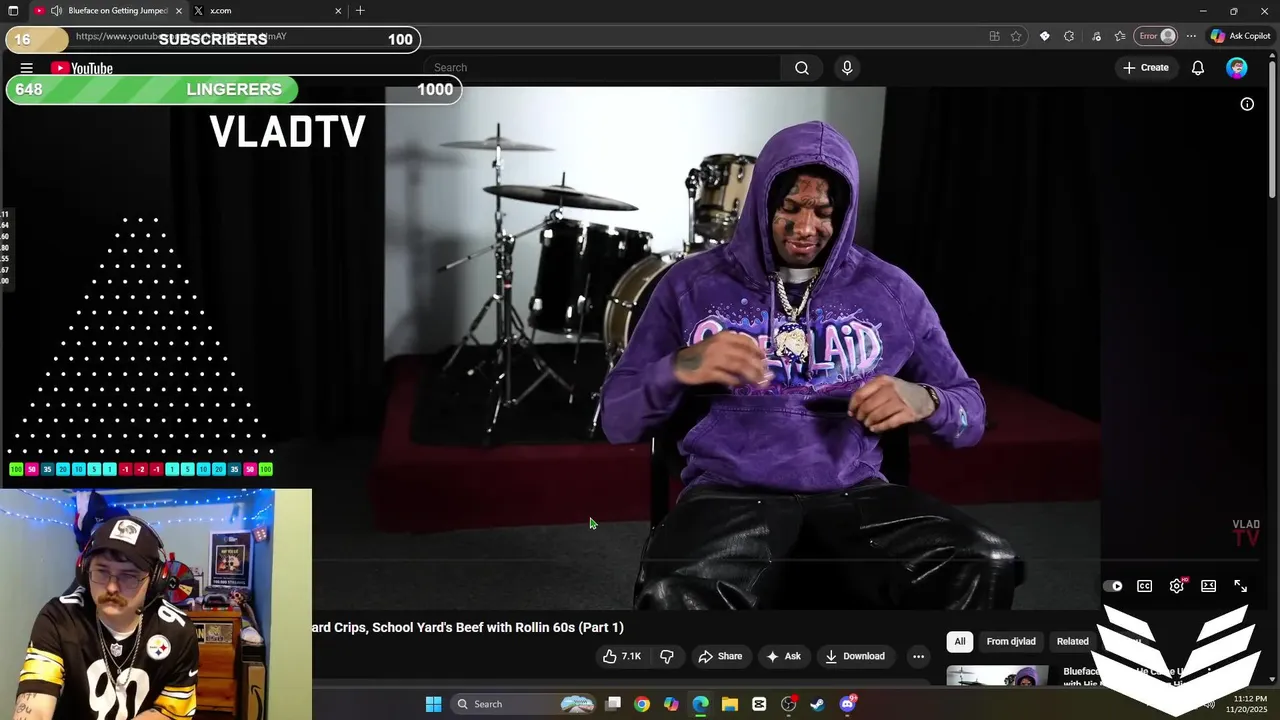The height and width of the screenshot is (720, 1280).
Task: Show video info card icon
Action: [1247, 104]
